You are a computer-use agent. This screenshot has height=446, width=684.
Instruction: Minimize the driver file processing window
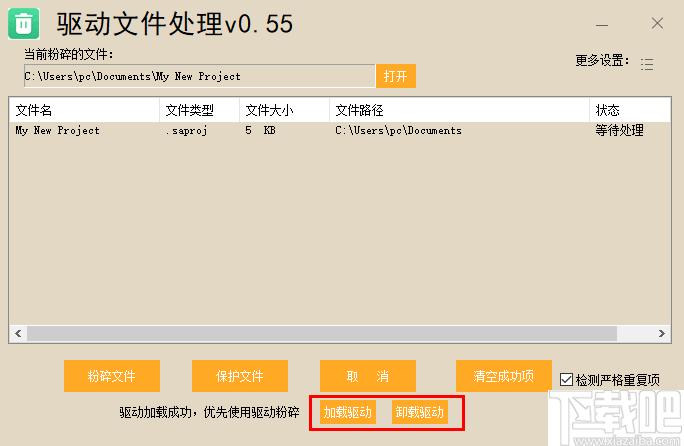[602, 25]
